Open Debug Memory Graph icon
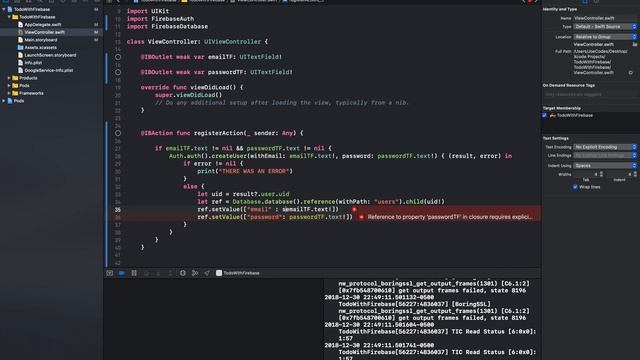This screenshot has height=360, width=640. pos(195,273)
